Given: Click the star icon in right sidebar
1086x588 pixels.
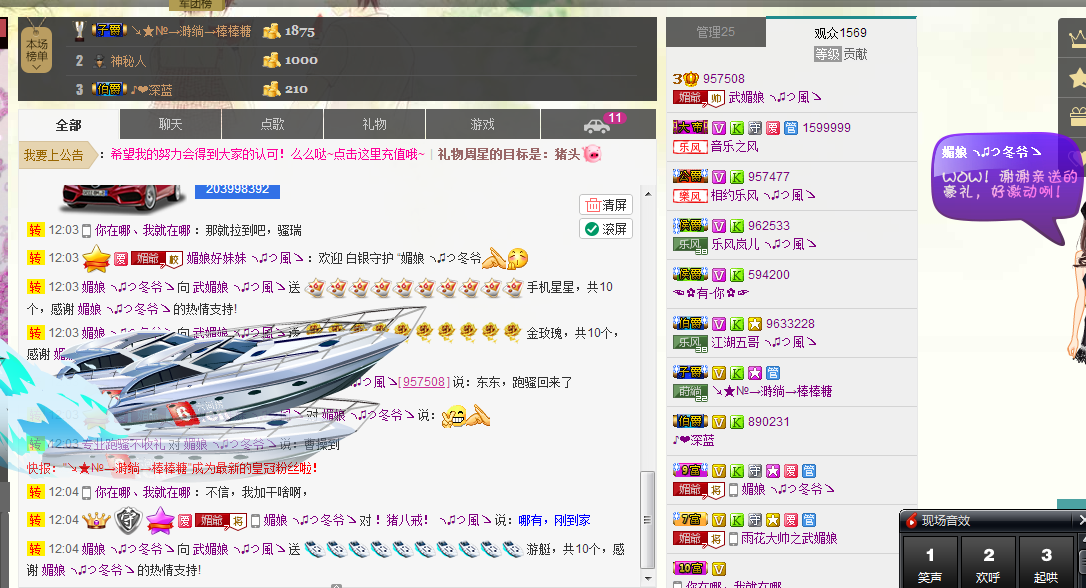Looking at the screenshot, I should pyautogui.click(x=1078, y=77).
